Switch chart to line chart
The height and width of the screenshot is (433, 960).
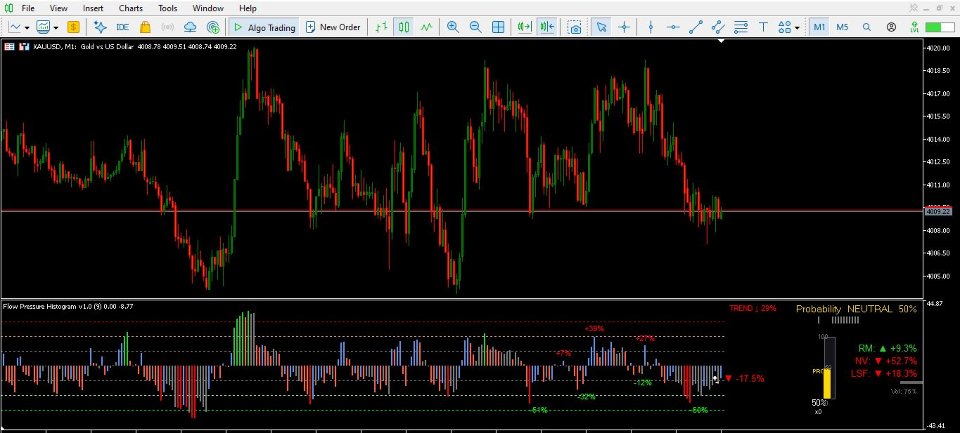click(426, 28)
